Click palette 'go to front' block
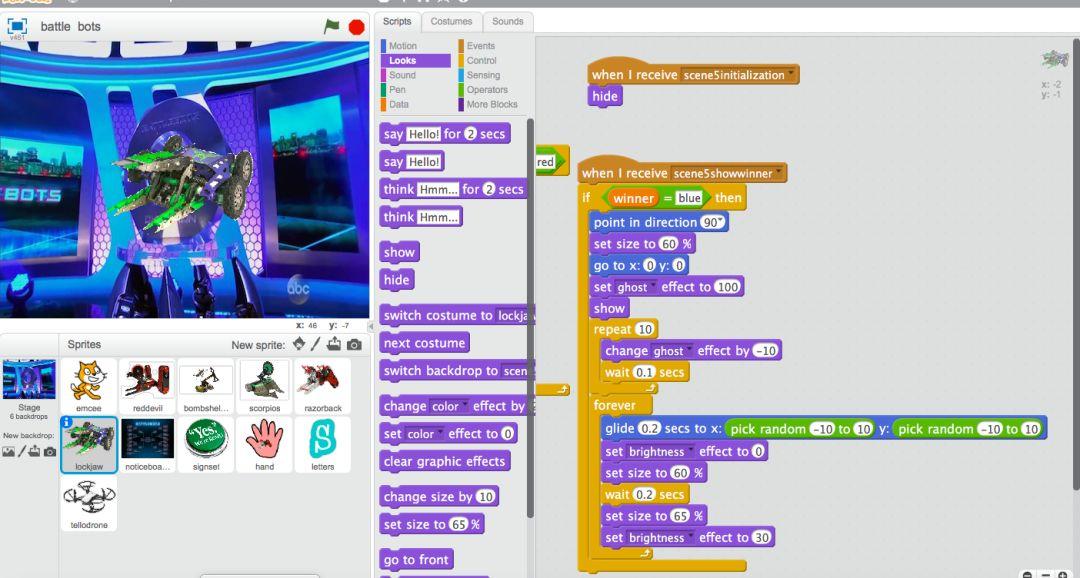Screen dimensions: 1080x578 [416, 559]
